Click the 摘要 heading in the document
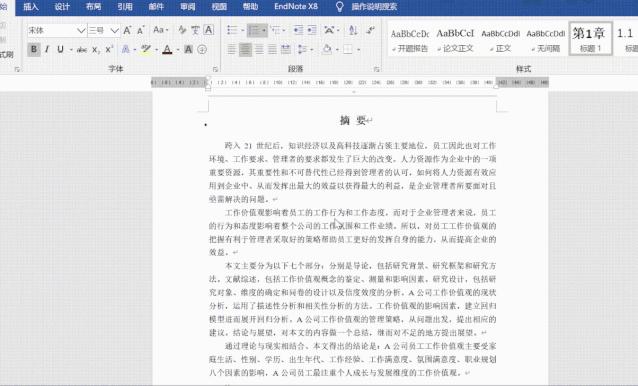 353,120
